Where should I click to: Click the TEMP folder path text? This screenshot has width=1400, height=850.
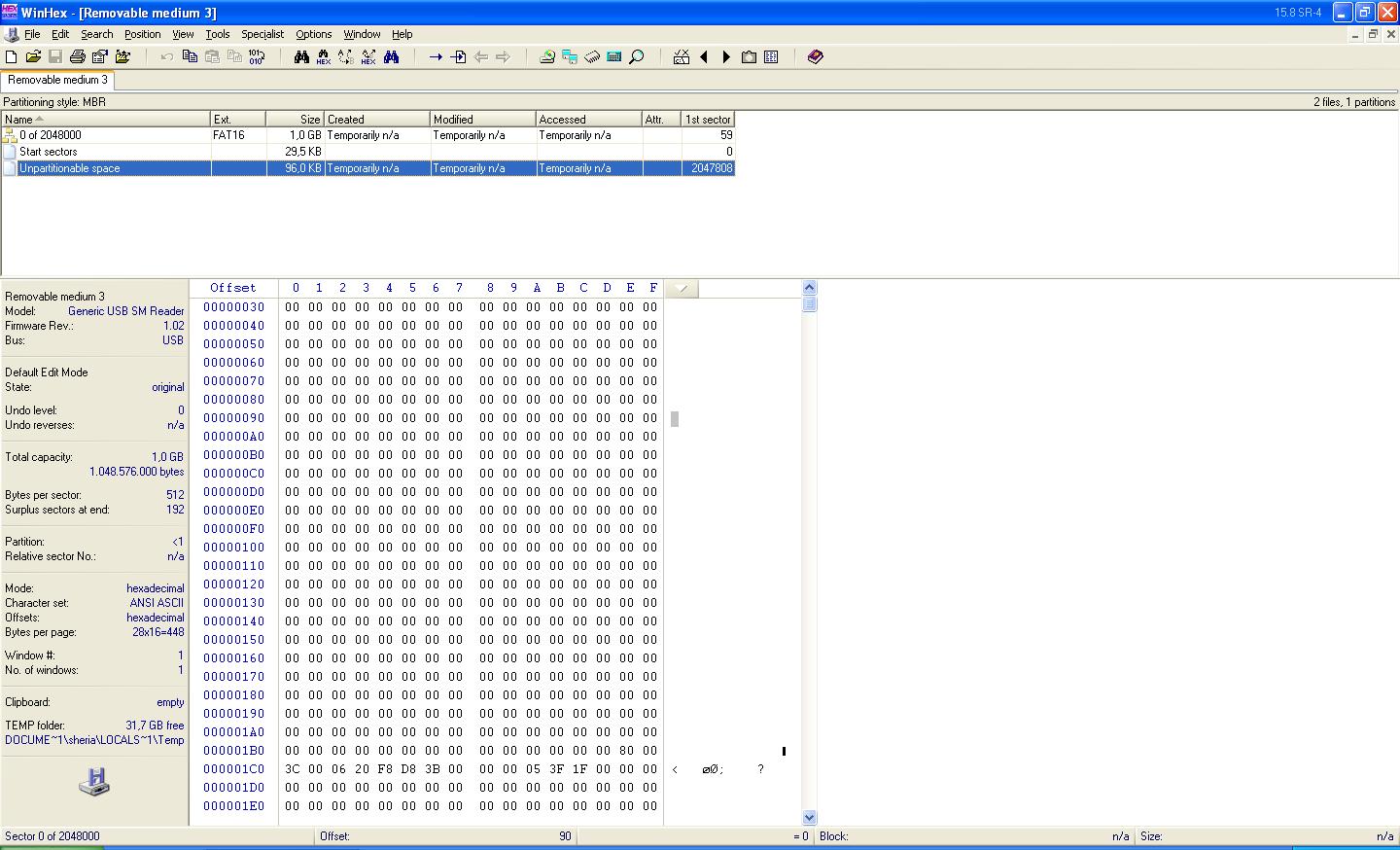[x=94, y=741]
